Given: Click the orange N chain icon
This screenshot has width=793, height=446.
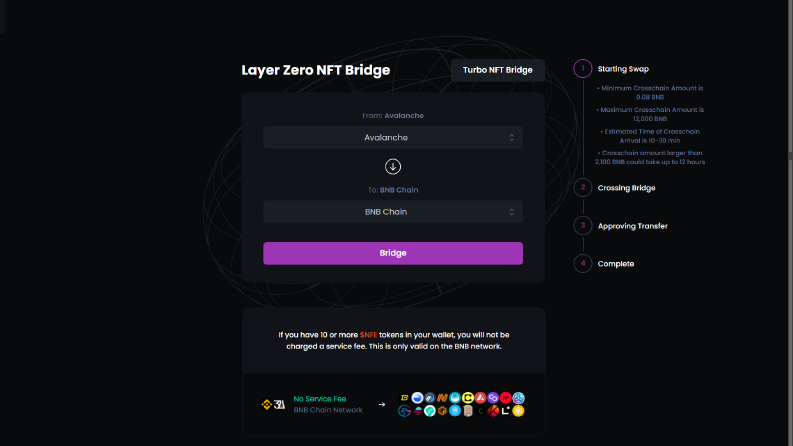Looking at the screenshot, I should click(x=443, y=398).
